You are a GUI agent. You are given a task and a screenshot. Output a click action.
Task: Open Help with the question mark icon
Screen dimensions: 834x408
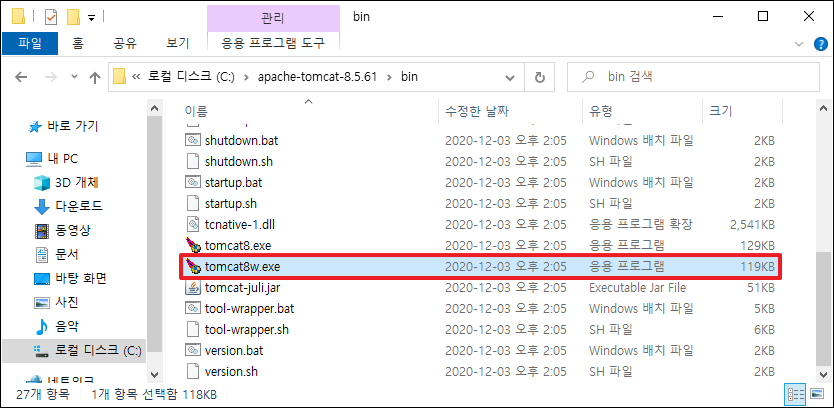(821, 44)
